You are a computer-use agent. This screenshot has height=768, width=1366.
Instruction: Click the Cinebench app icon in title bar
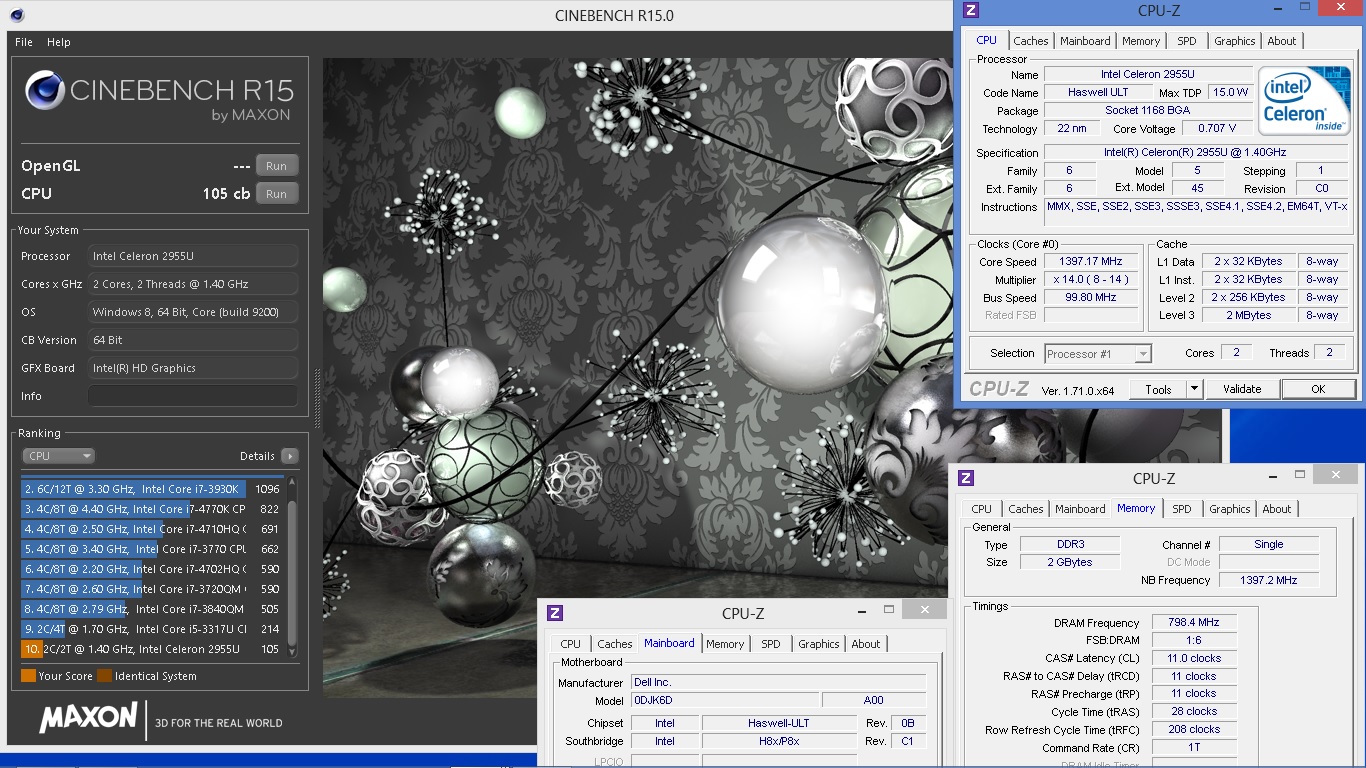16,15
